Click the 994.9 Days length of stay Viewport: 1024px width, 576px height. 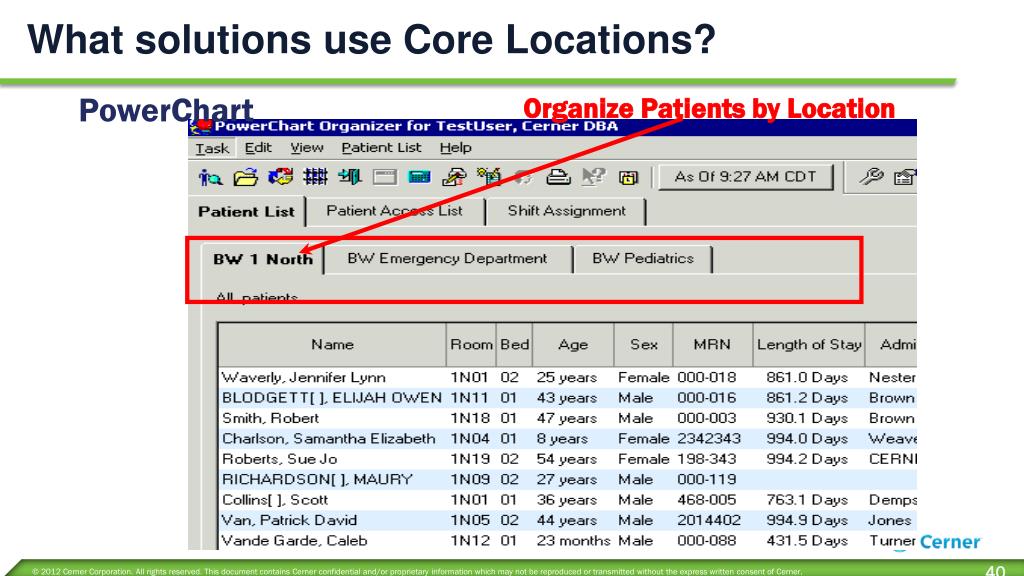pos(807,520)
